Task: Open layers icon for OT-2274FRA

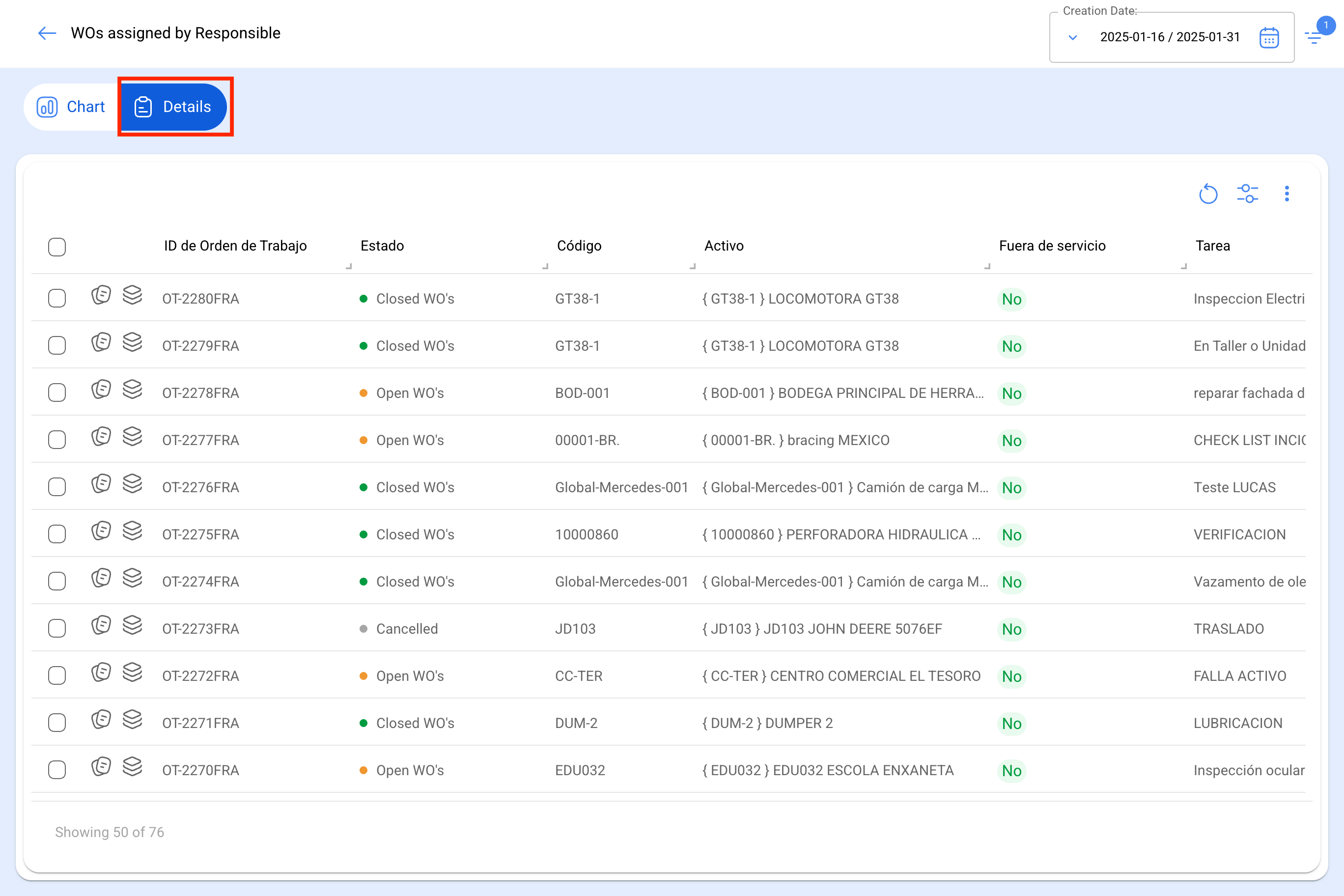Action: click(133, 578)
